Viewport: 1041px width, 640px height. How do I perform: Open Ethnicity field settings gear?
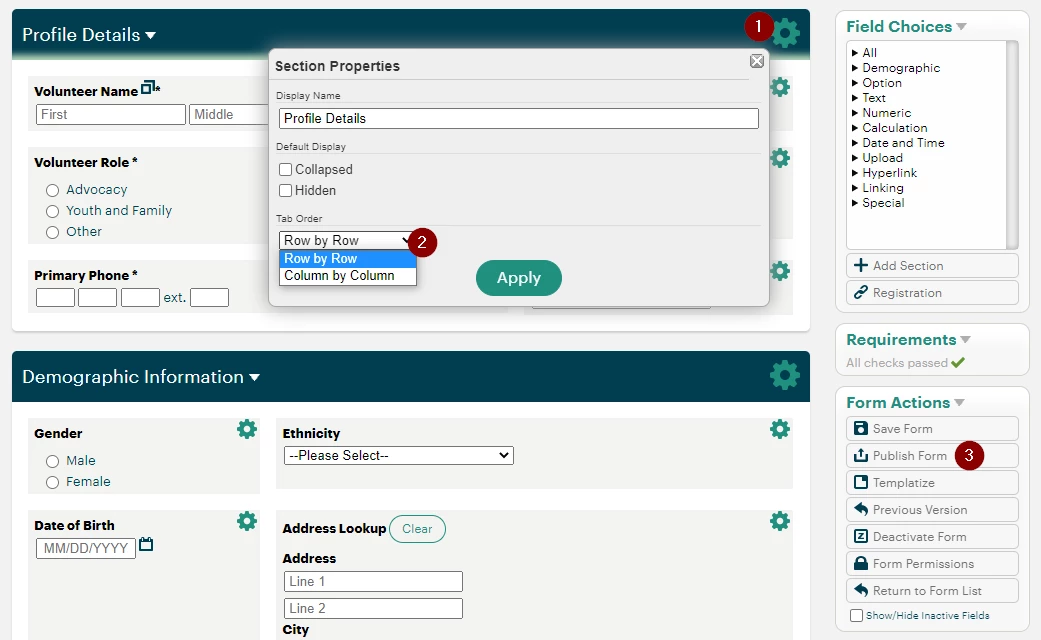pyautogui.click(x=780, y=429)
